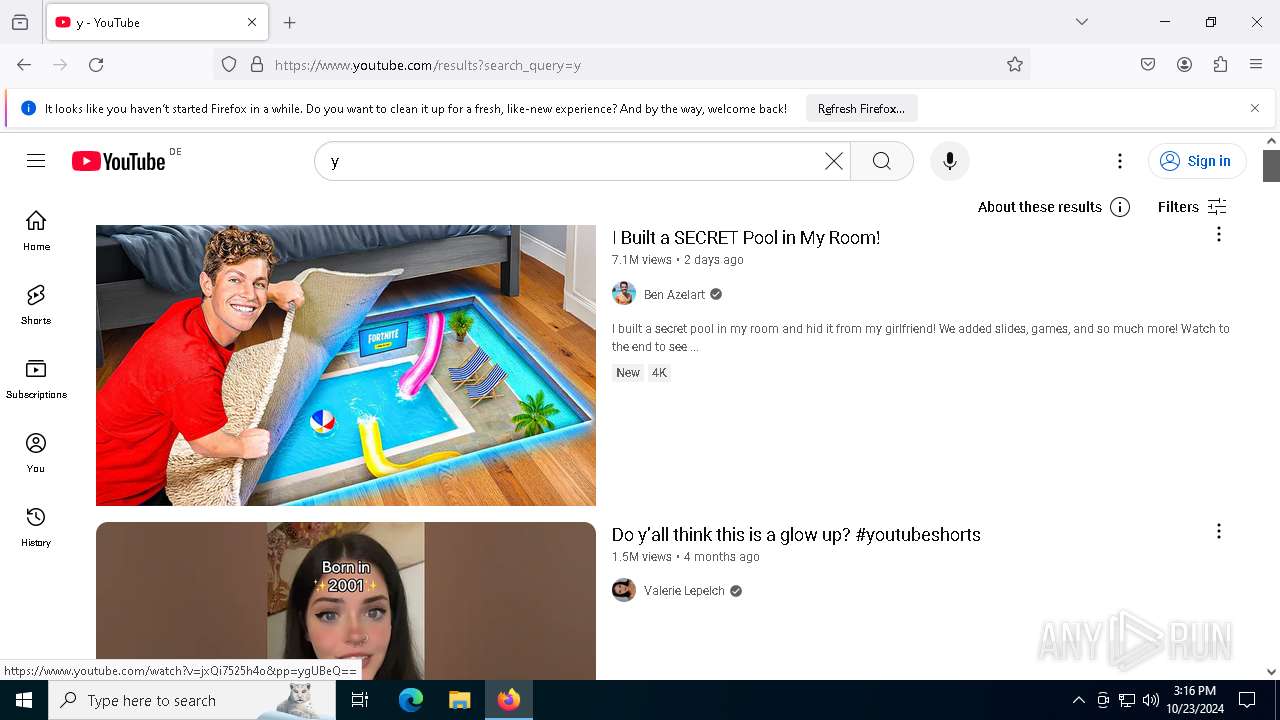This screenshot has width=1280, height=720.
Task: Open the Windows Start menu
Action: pos(24,700)
